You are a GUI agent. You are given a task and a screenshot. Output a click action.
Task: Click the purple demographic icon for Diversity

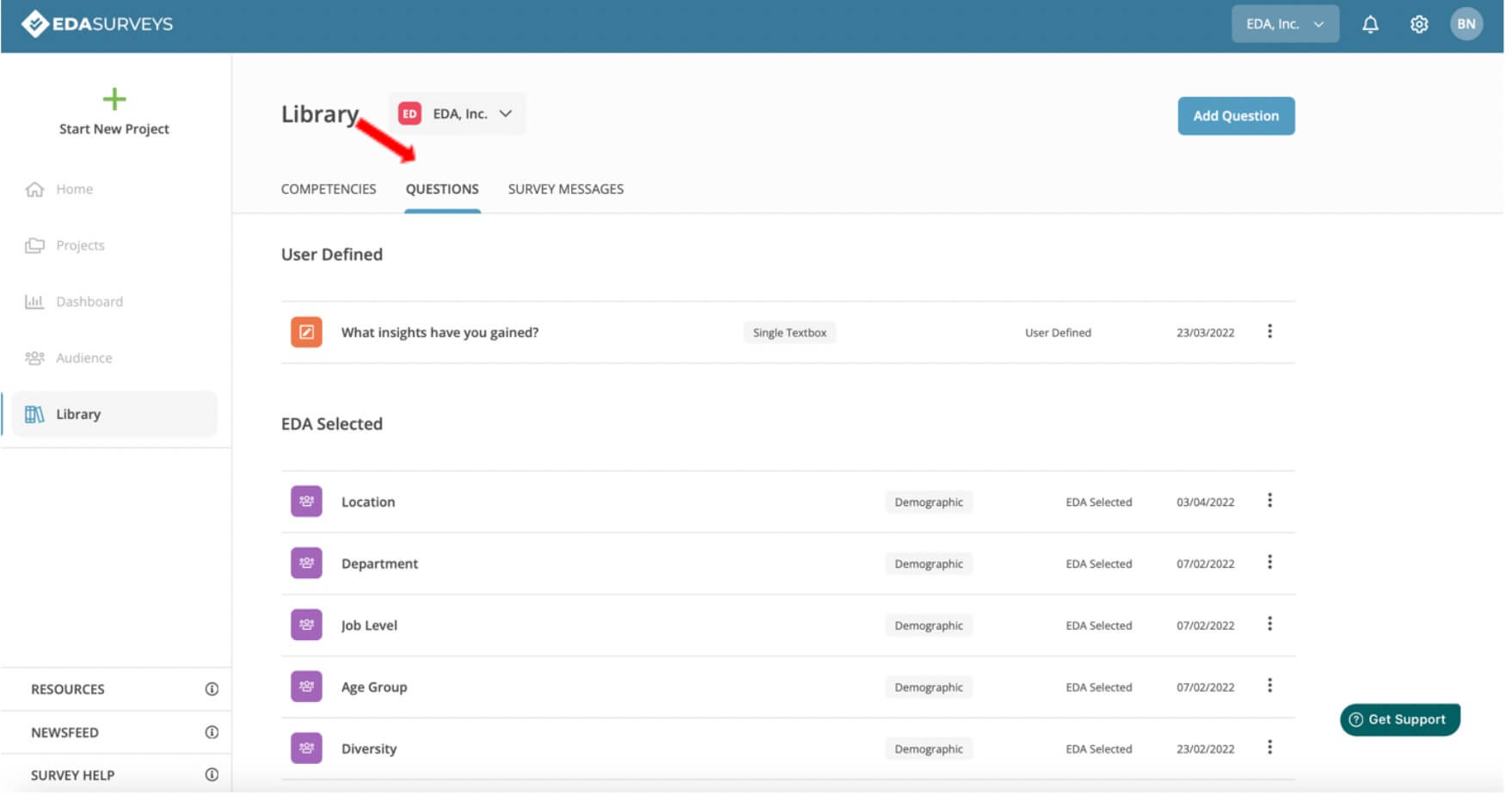point(306,749)
